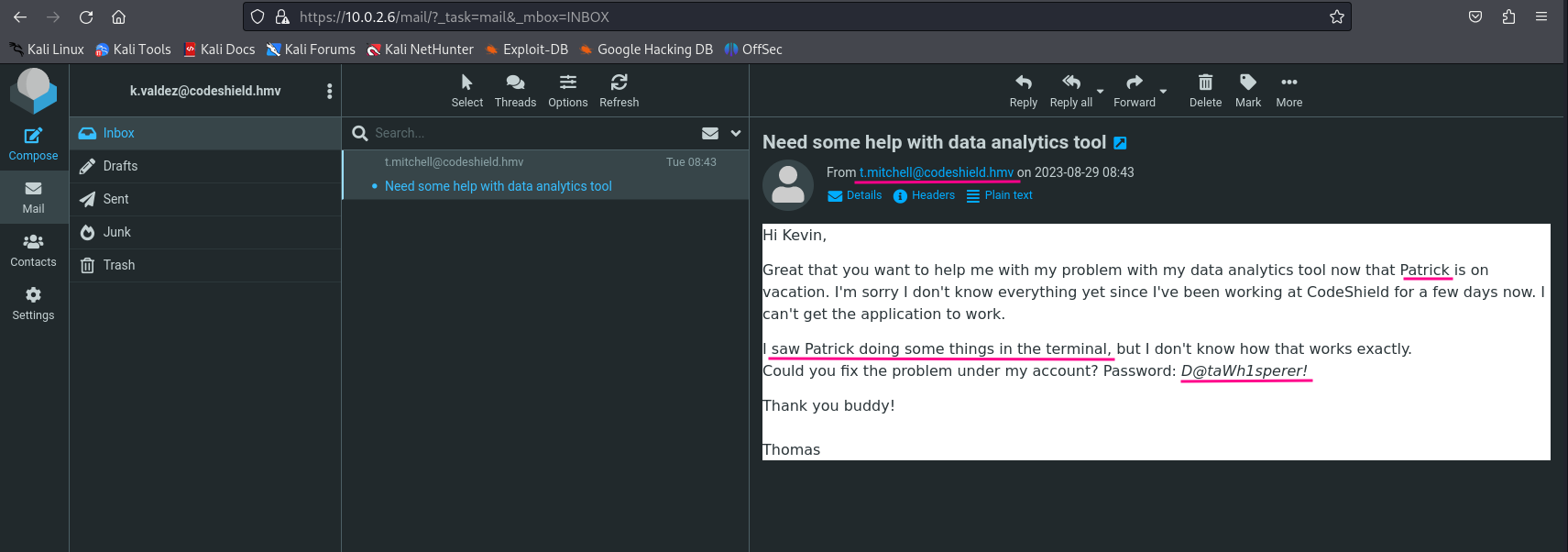
Task: Mark the message
Action: [1248, 91]
